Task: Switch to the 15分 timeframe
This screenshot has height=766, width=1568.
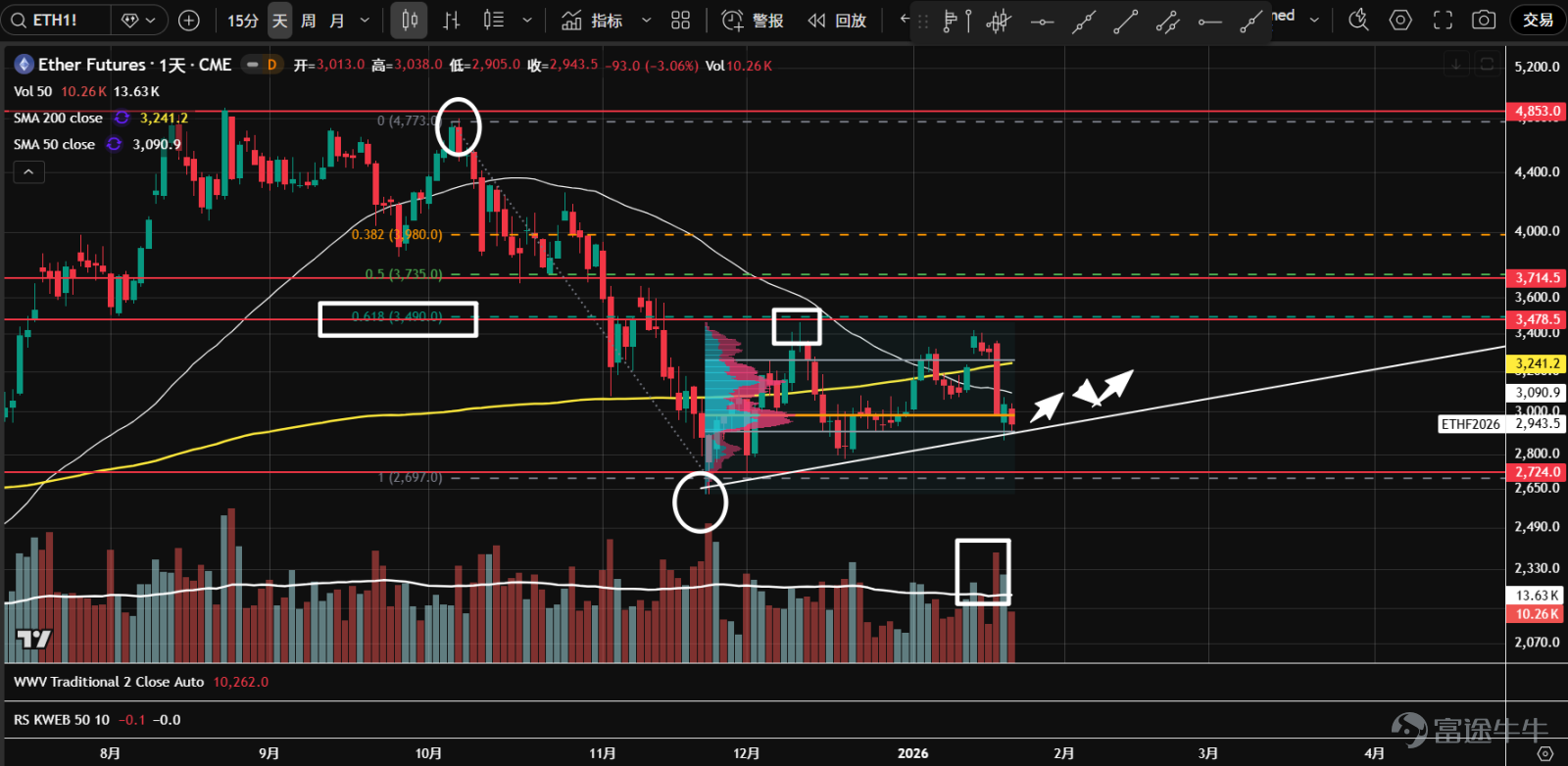Action: point(243,20)
